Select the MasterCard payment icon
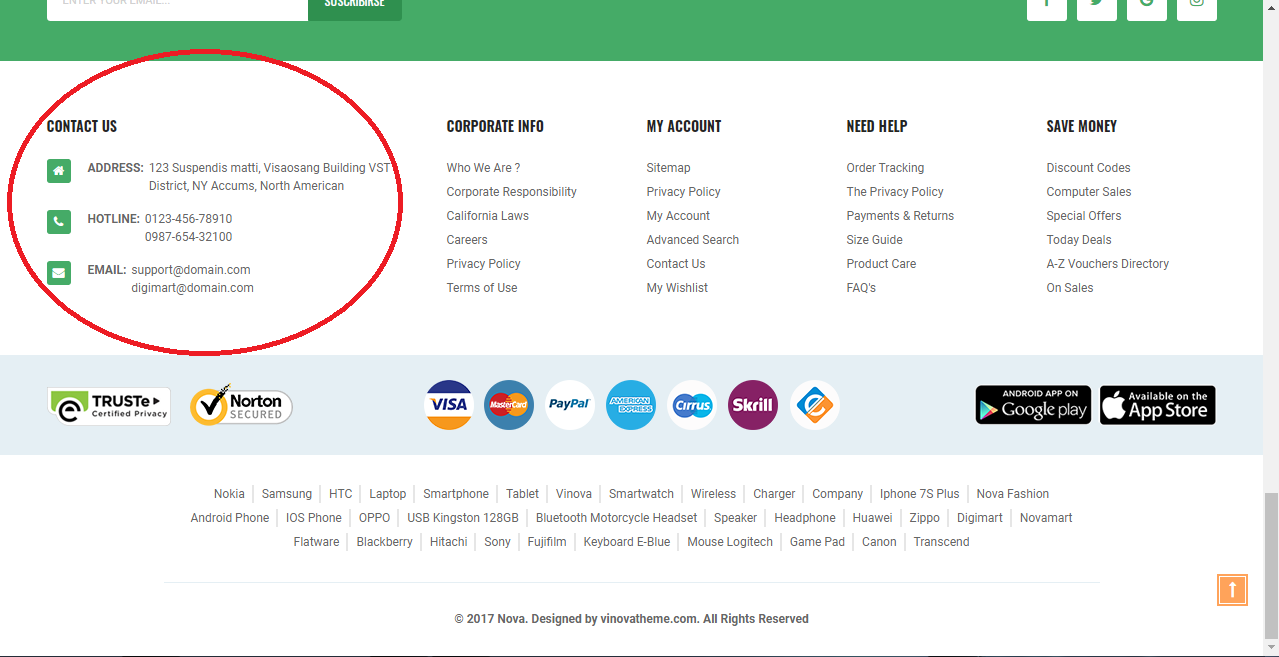This screenshot has height=657, width=1279. click(x=509, y=405)
